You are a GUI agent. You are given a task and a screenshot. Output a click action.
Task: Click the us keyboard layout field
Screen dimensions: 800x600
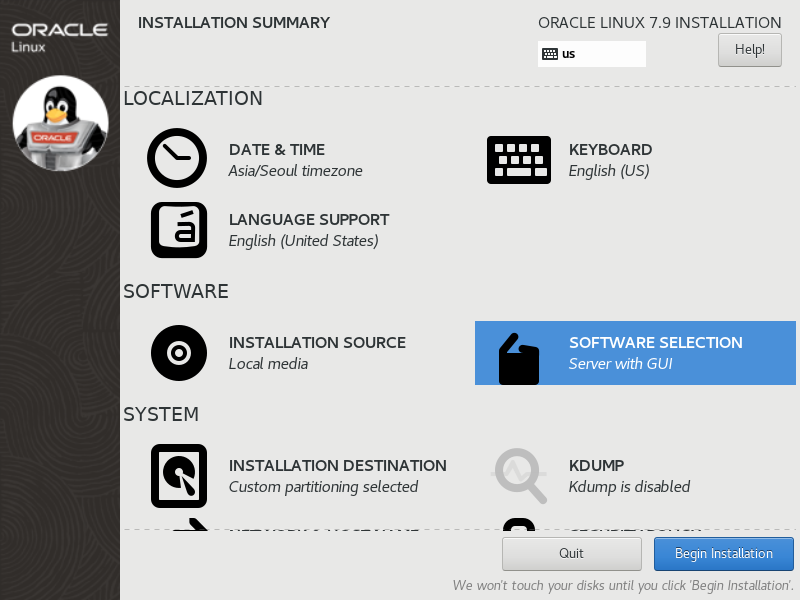(x=592, y=54)
